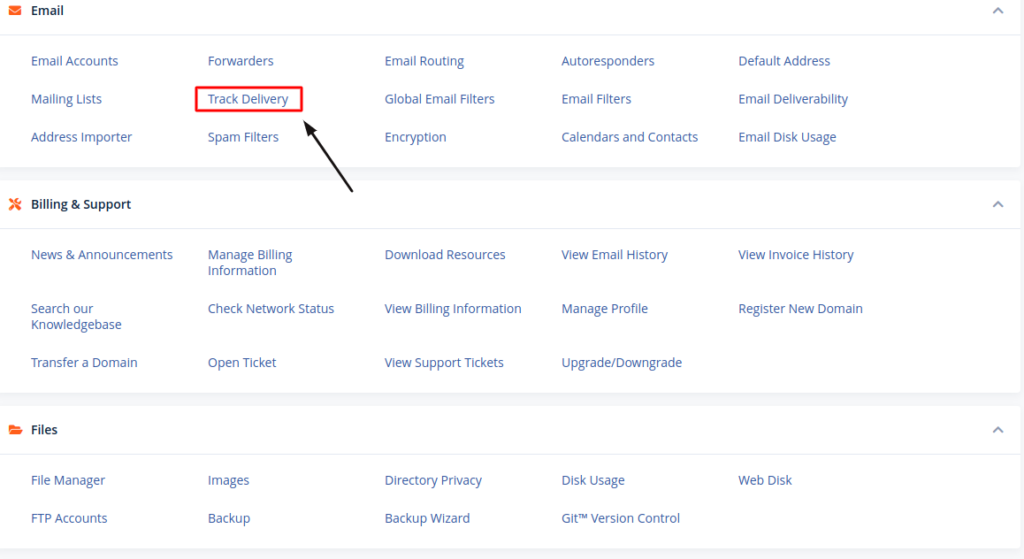Launch File Manager
Screen dimensions: 1024x559
68,480
